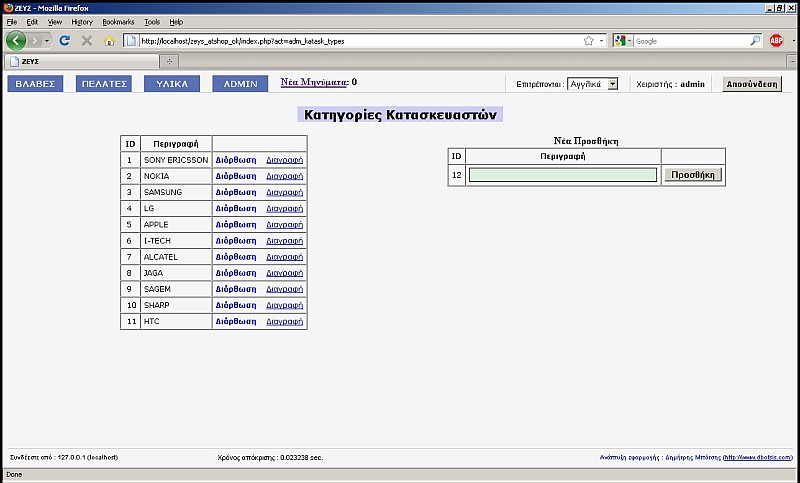800x483 pixels.
Task: Open the Αγγλικά language dropdown
Action: coord(593,84)
